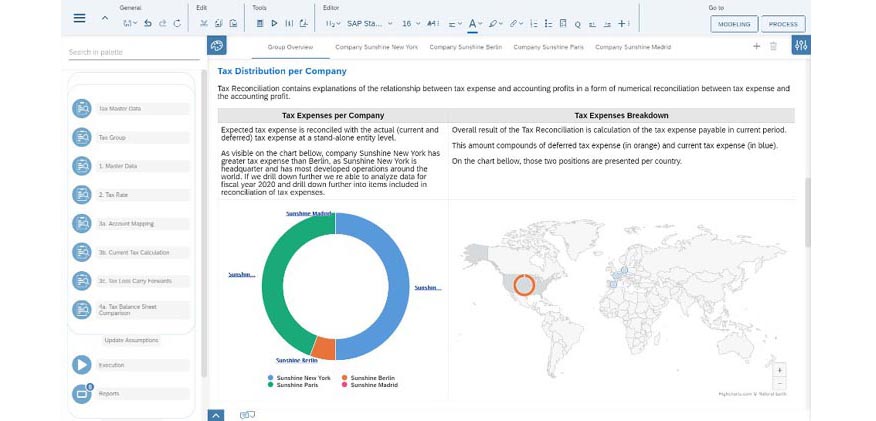Go to Modeling
The image size is (876, 421).
734,24
